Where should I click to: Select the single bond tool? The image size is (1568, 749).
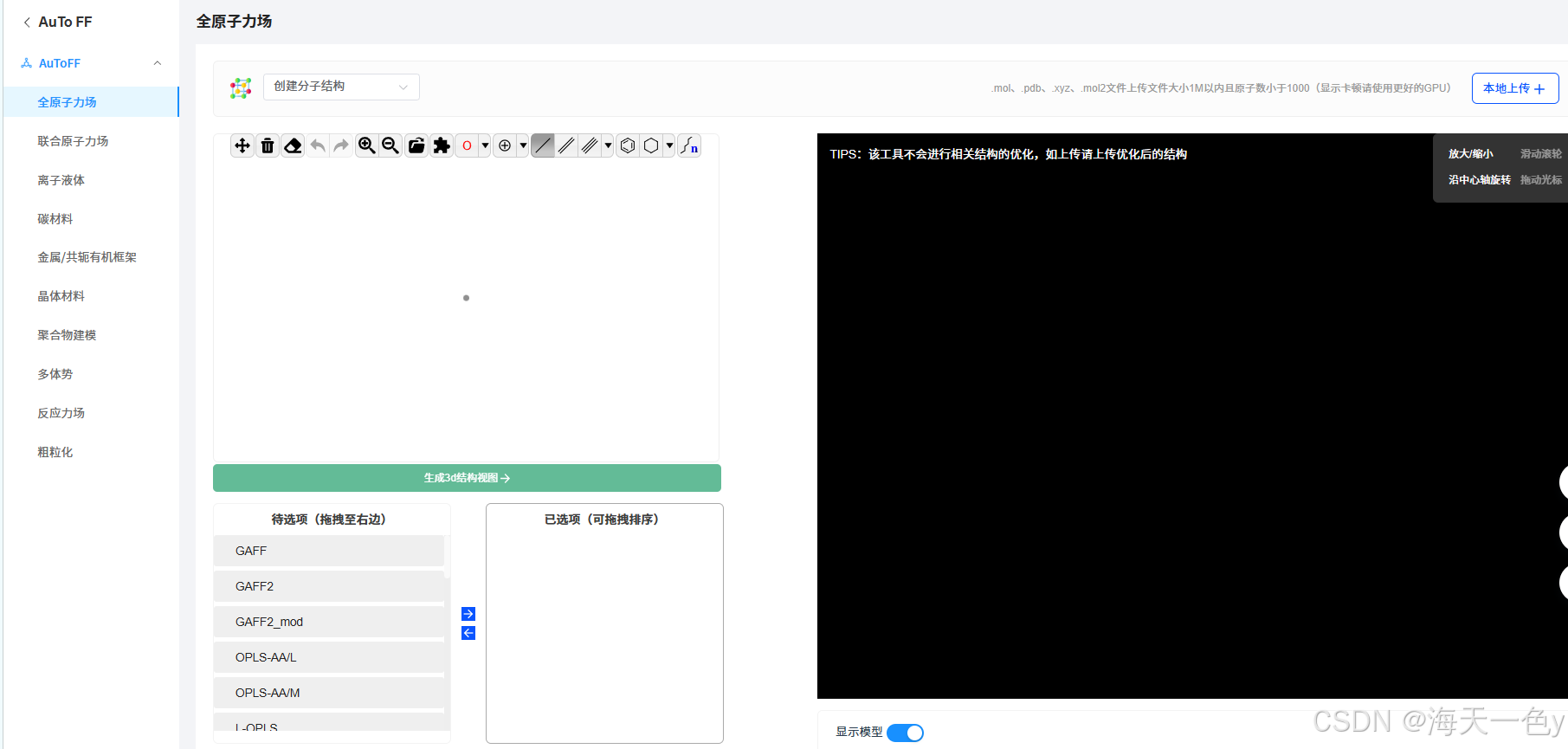[x=543, y=145]
